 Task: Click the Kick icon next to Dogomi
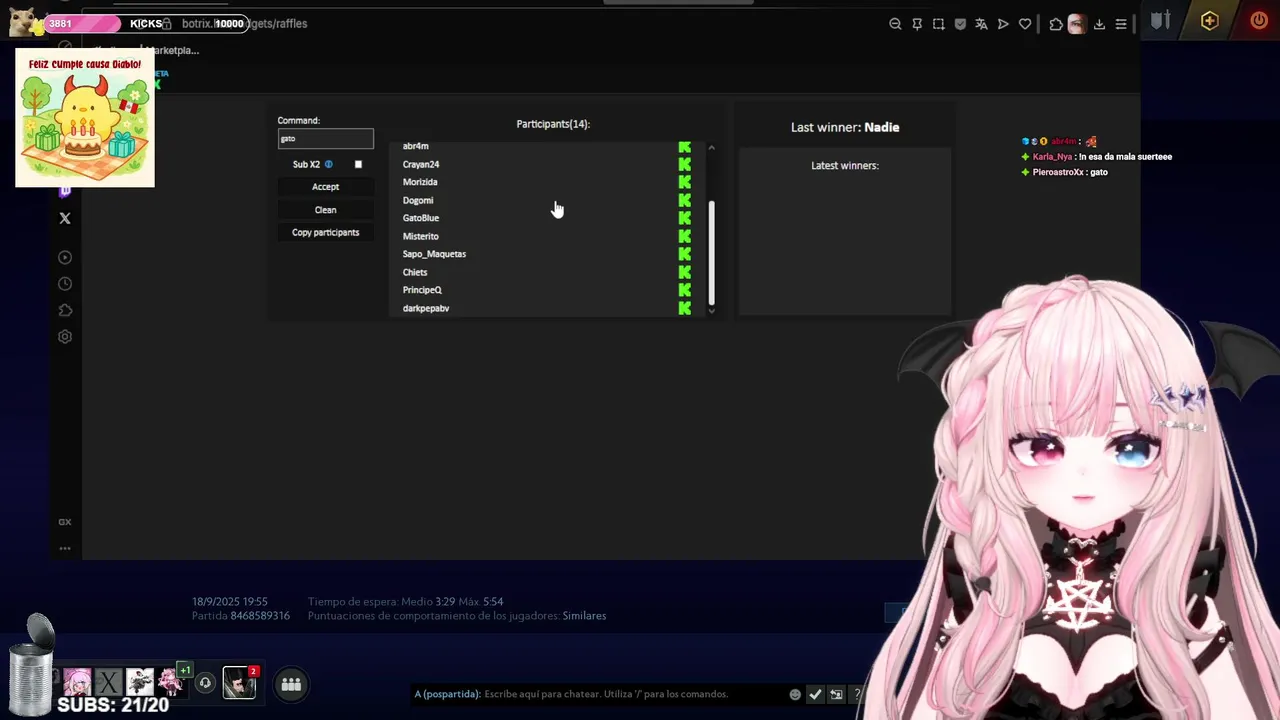tap(685, 200)
